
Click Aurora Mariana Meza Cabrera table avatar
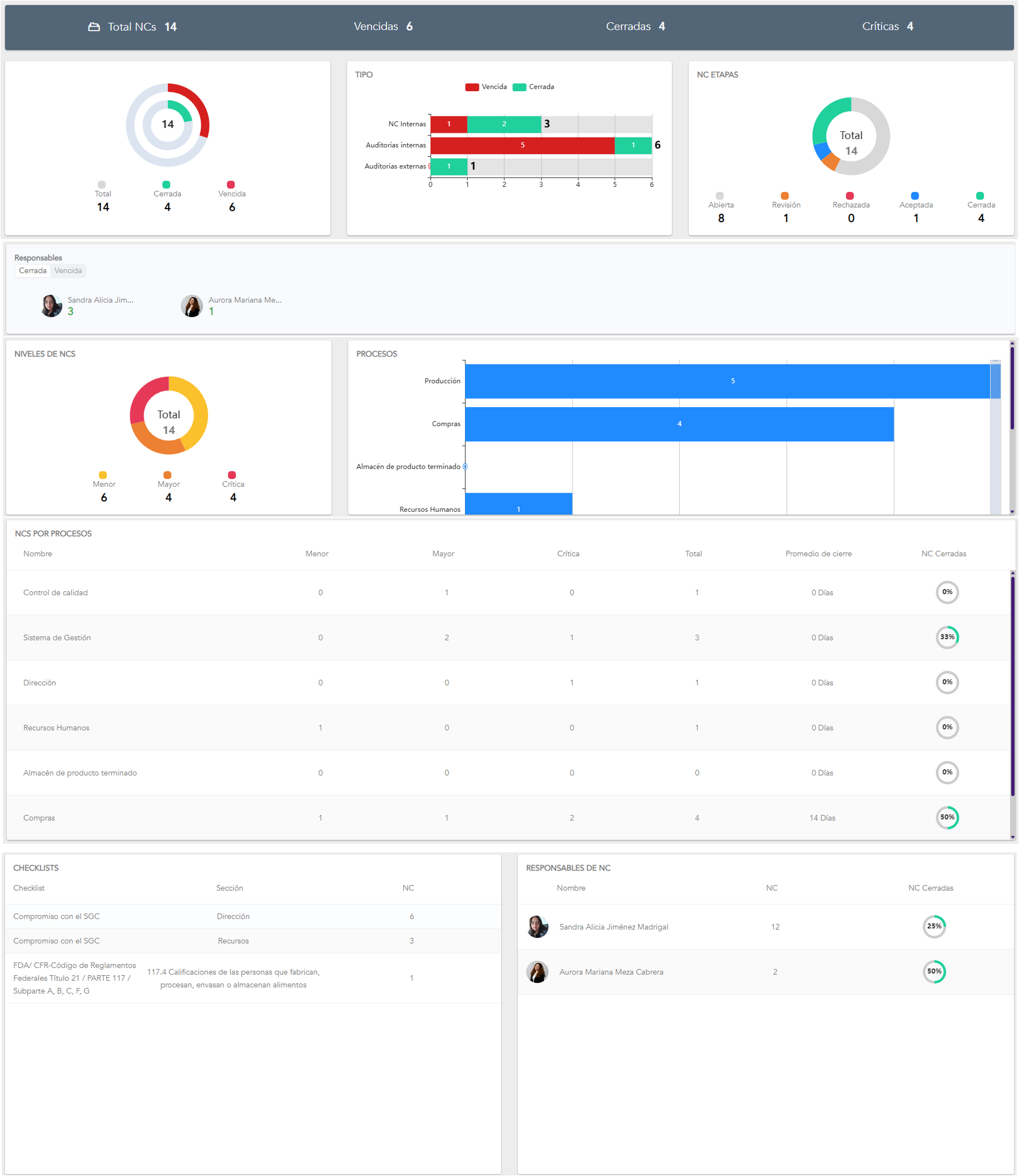click(x=537, y=972)
